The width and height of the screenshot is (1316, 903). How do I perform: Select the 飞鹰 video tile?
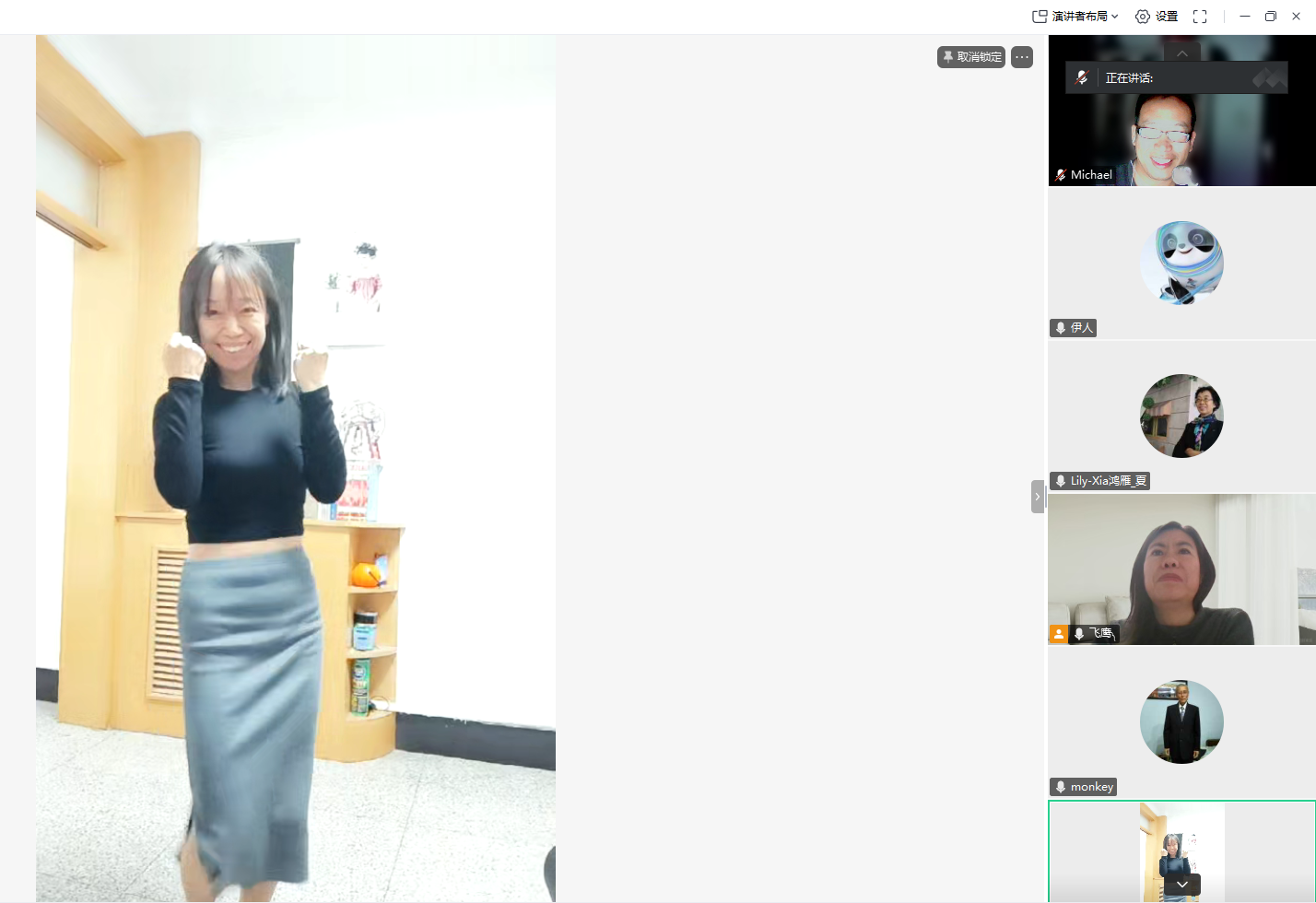point(1181,569)
